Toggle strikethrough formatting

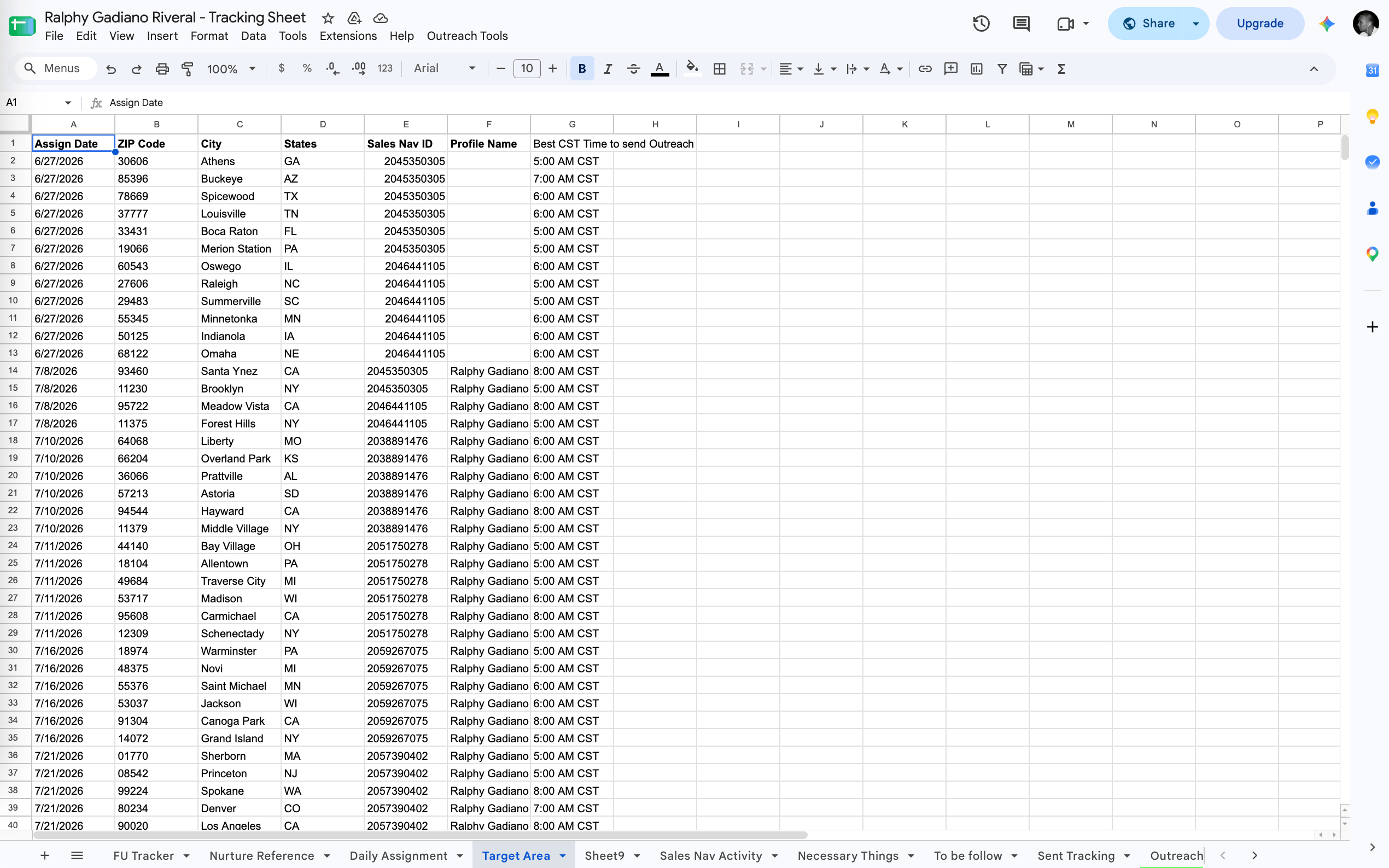633,69
